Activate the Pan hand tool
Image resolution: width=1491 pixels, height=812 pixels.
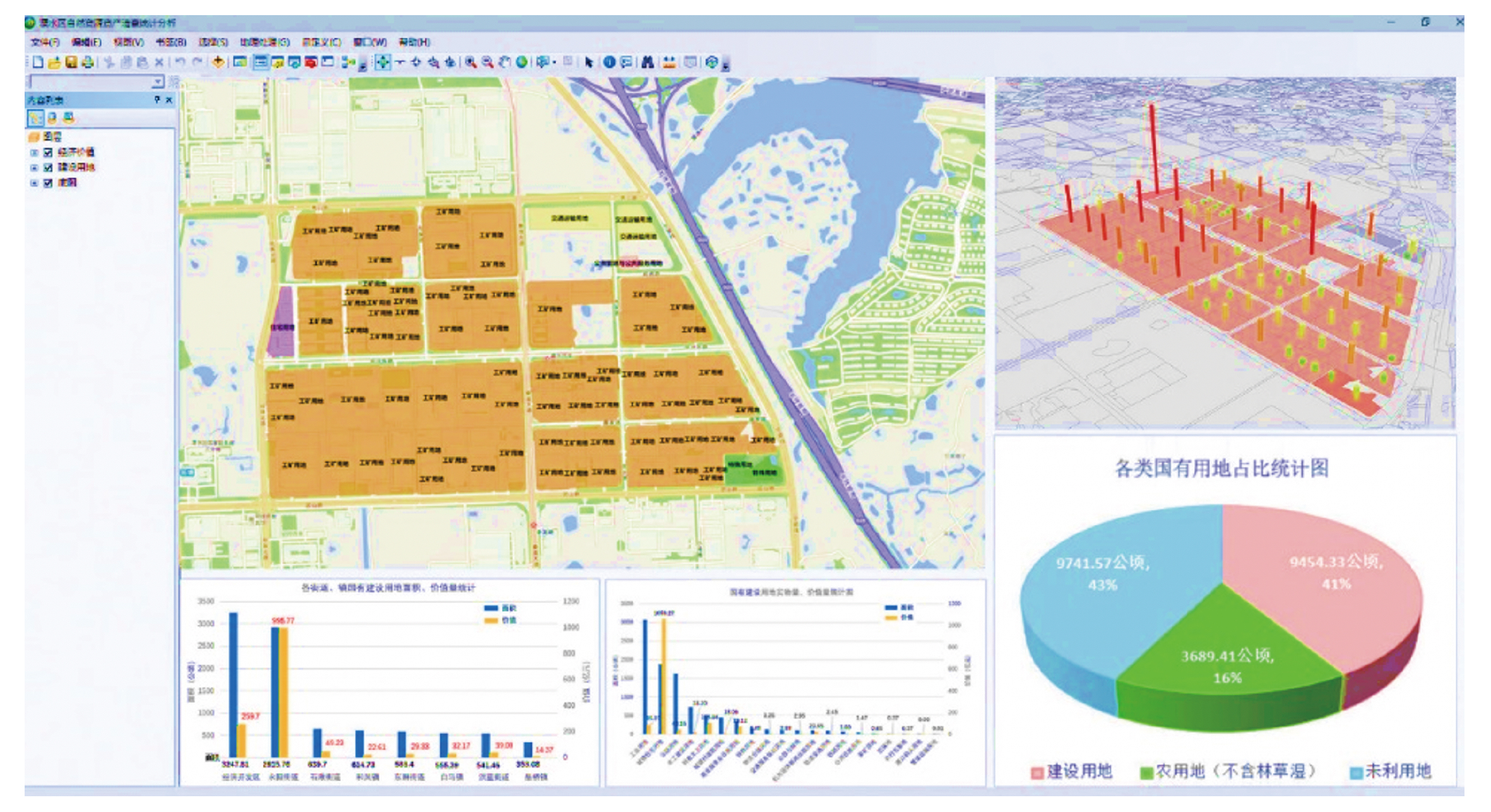(x=504, y=62)
